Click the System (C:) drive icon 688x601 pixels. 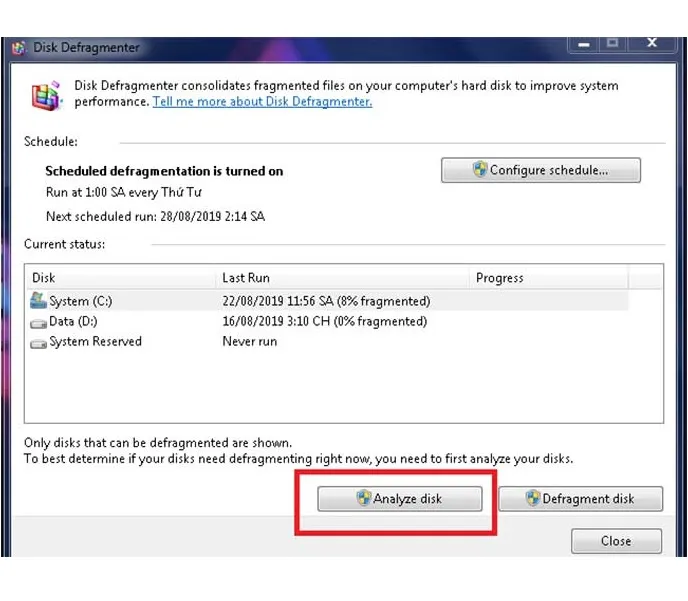pyautogui.click(x=38, y=300)
